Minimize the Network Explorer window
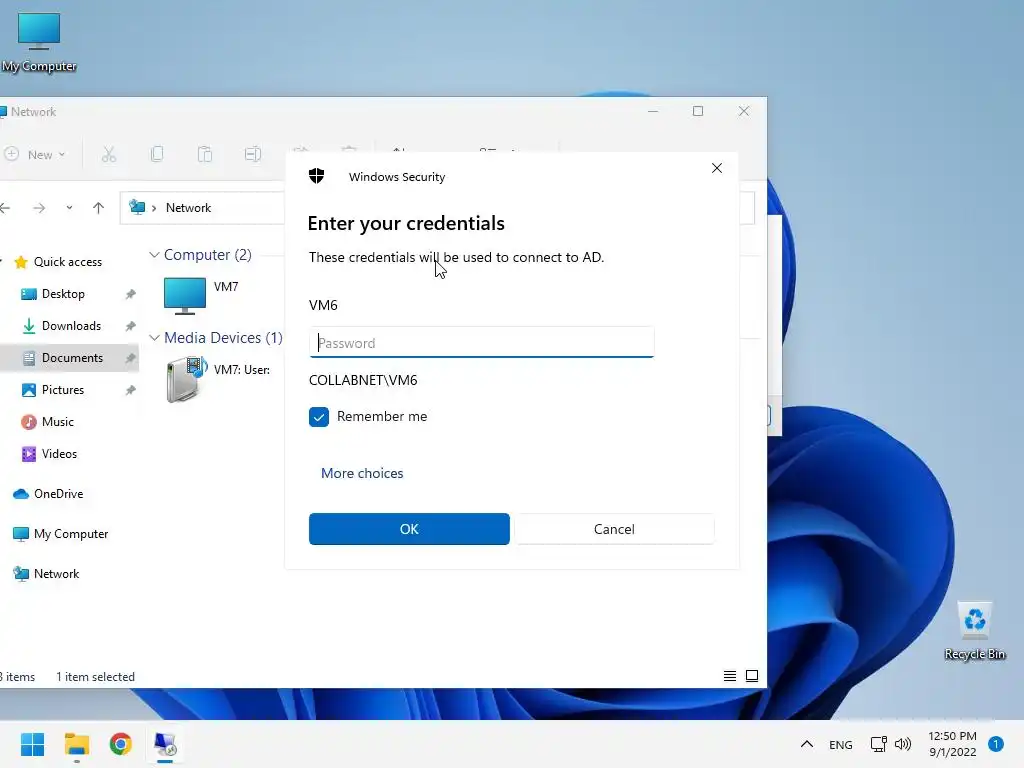This screenshot has width=1024, height=768. point(652,111)
